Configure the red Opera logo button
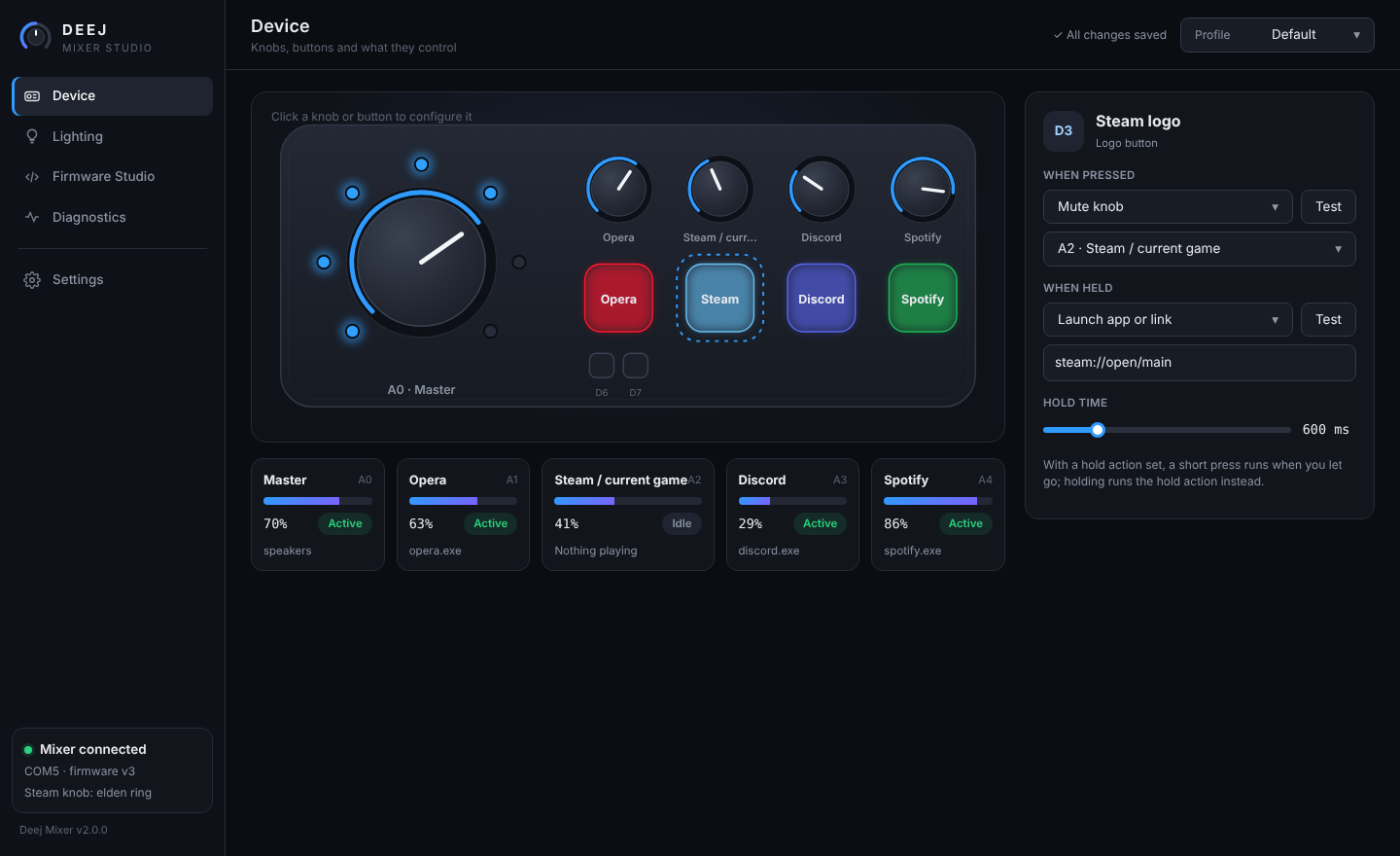The image size is (1400, 856). (x=618, y=299)
